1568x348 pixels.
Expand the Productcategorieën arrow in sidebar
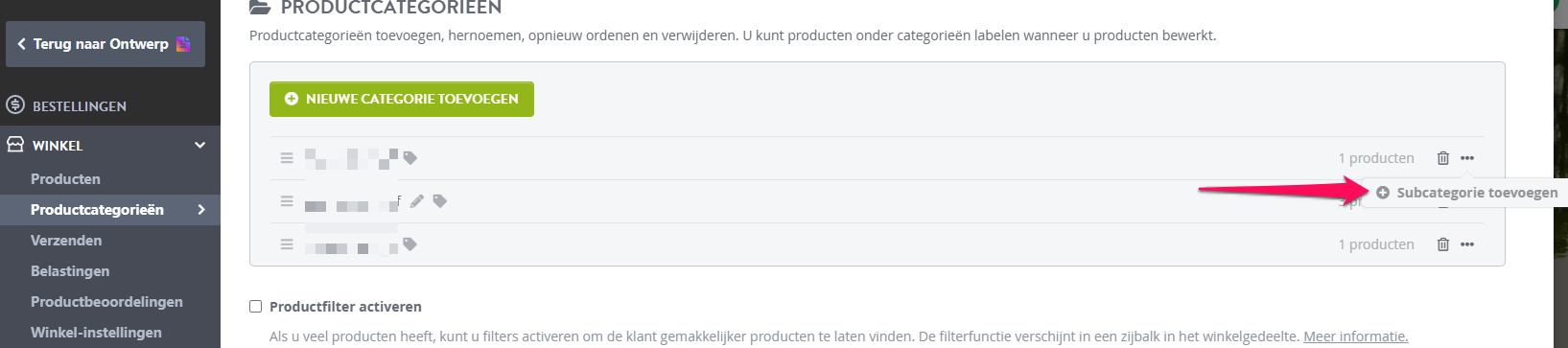(201, 210)
